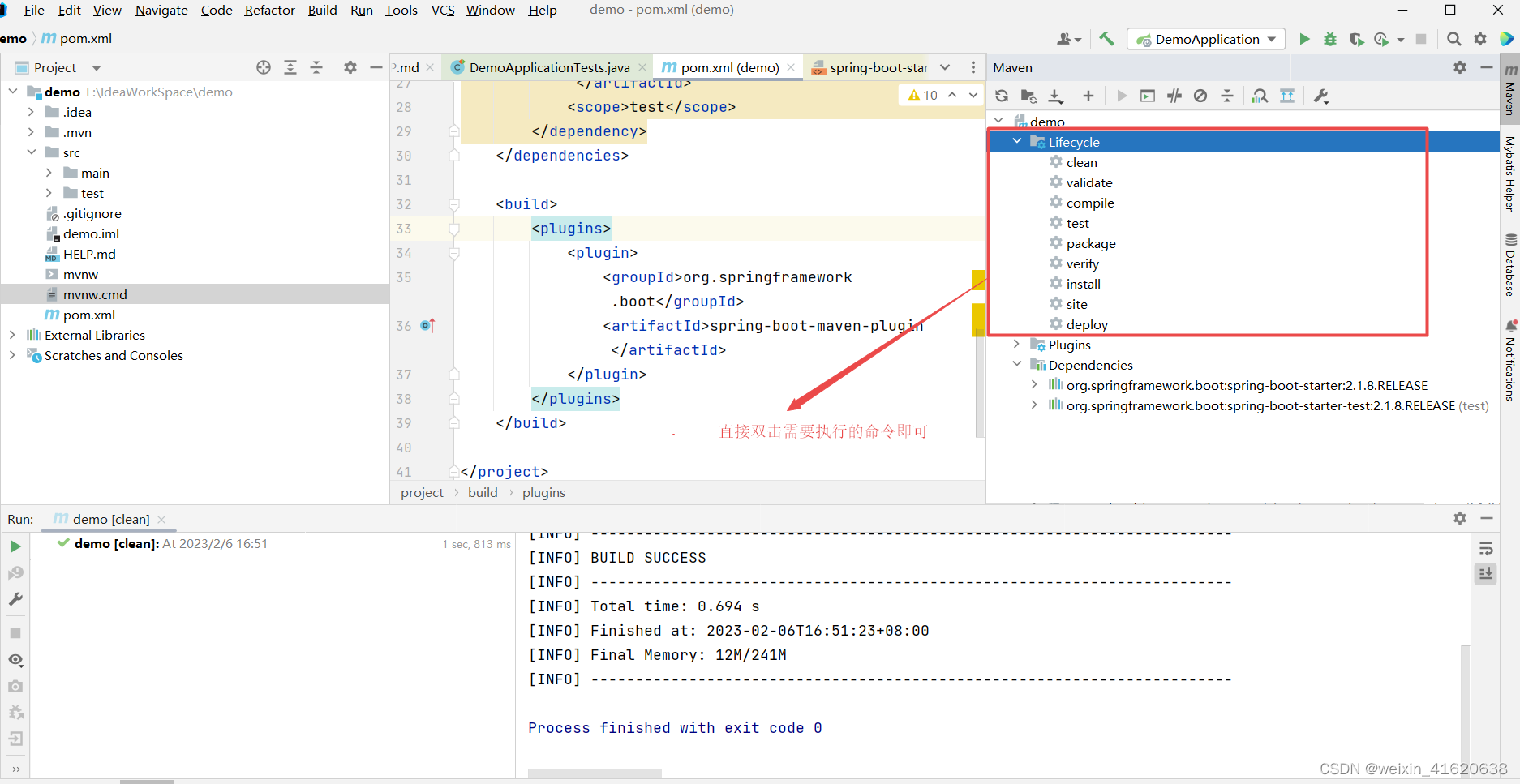Click download sources icon in Maven toolbar
The image size is (1520, 784).
(x=1055, y=96)
